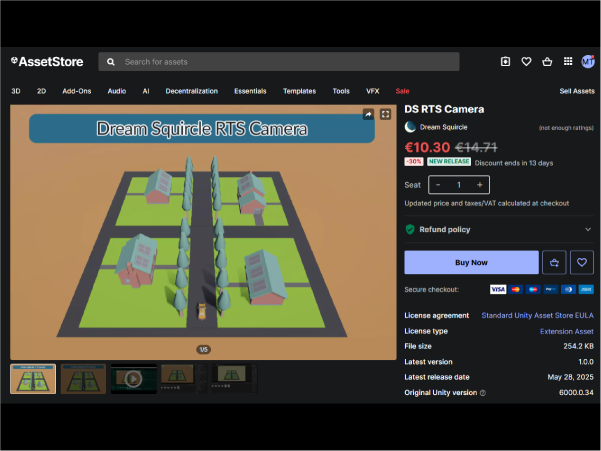Select the fourth screenshot thumbnail

click(x=184, y=379)
